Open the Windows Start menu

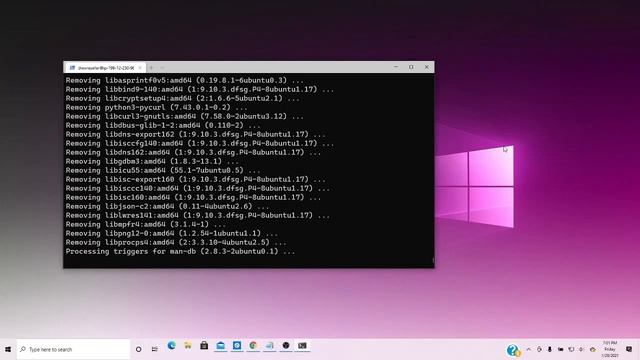click(x=8, y=349)
